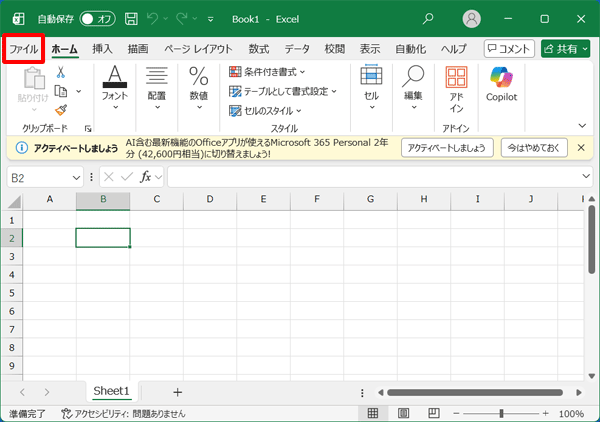Click the insert function fx icon
Image resolution: width=600 pixels, height=422 pixels.
(146, 177)
